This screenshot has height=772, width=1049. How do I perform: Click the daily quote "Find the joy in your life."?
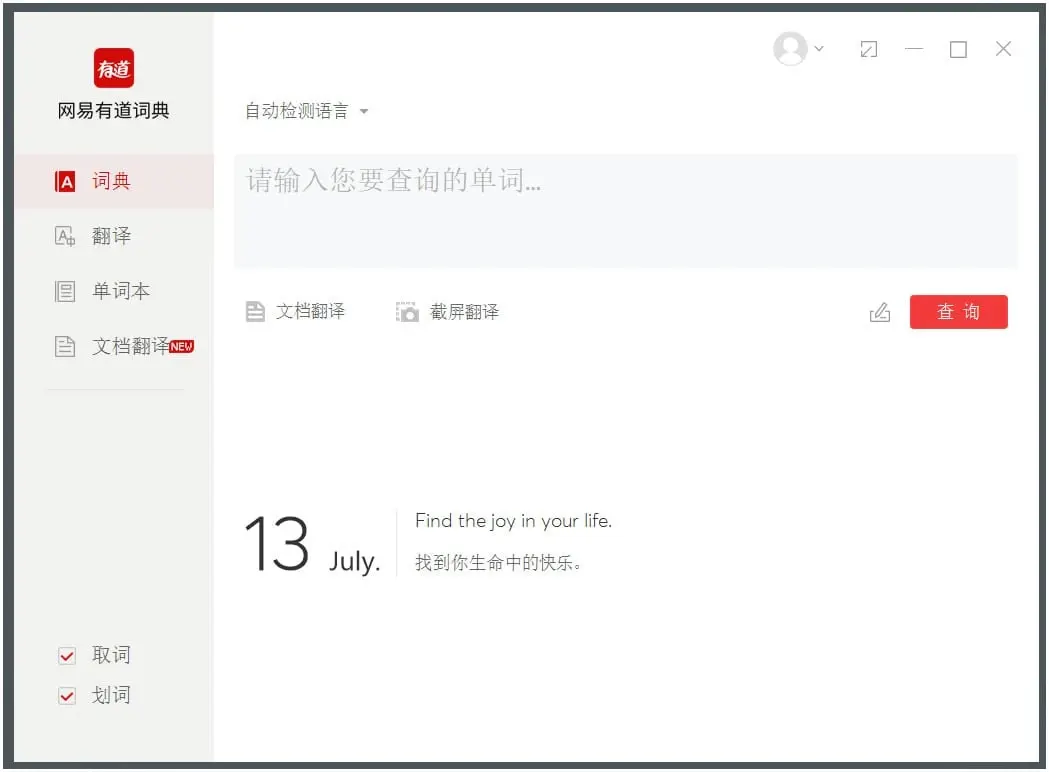(513, 521)
